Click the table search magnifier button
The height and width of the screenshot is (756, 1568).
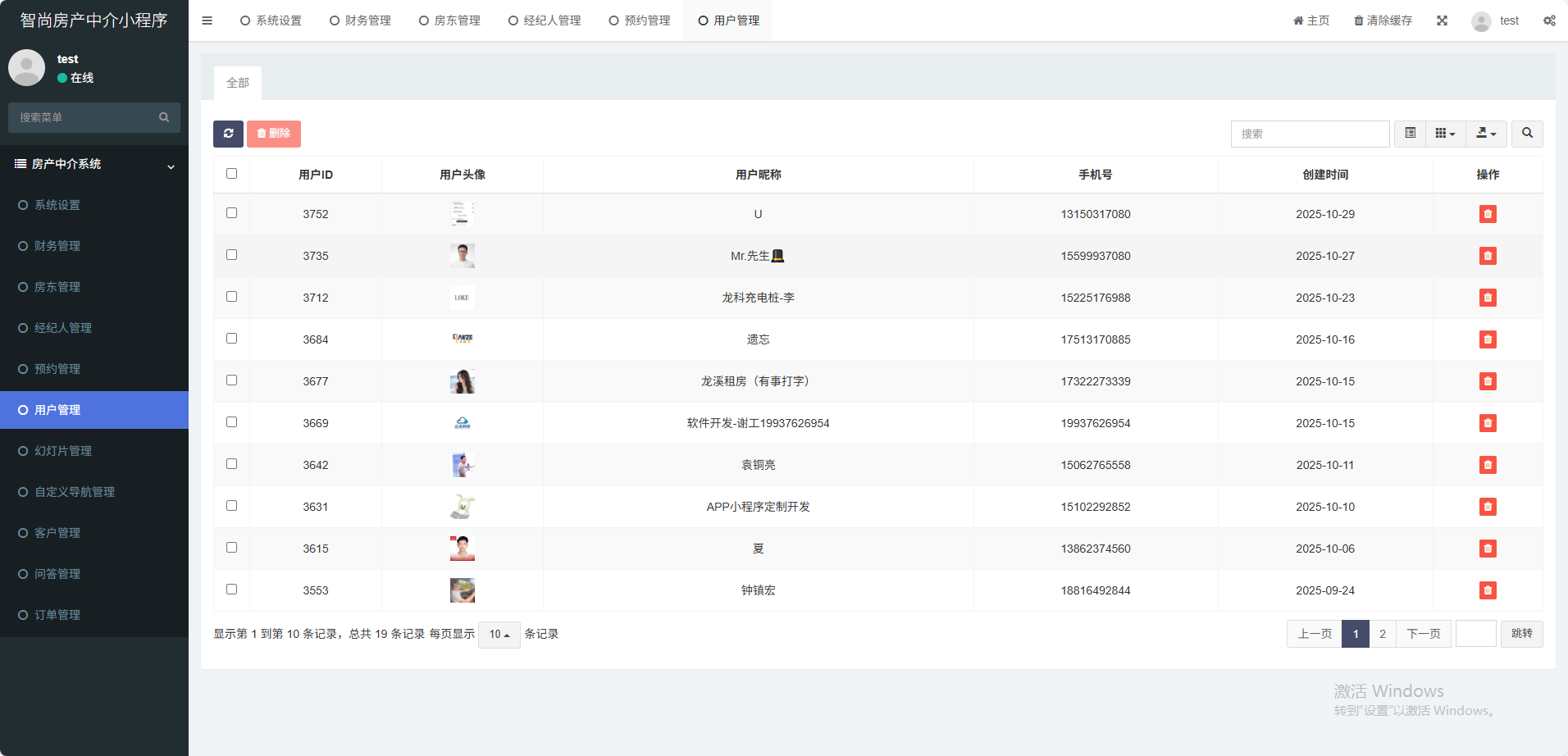(x=1527, y=134)
